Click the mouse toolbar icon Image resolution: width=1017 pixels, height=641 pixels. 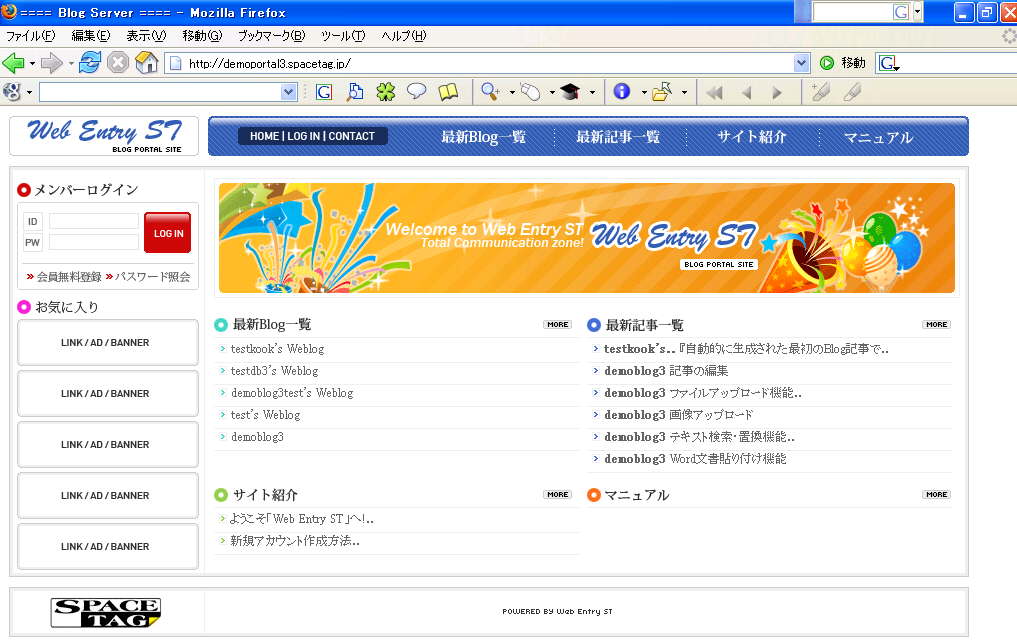pos(530,92)
